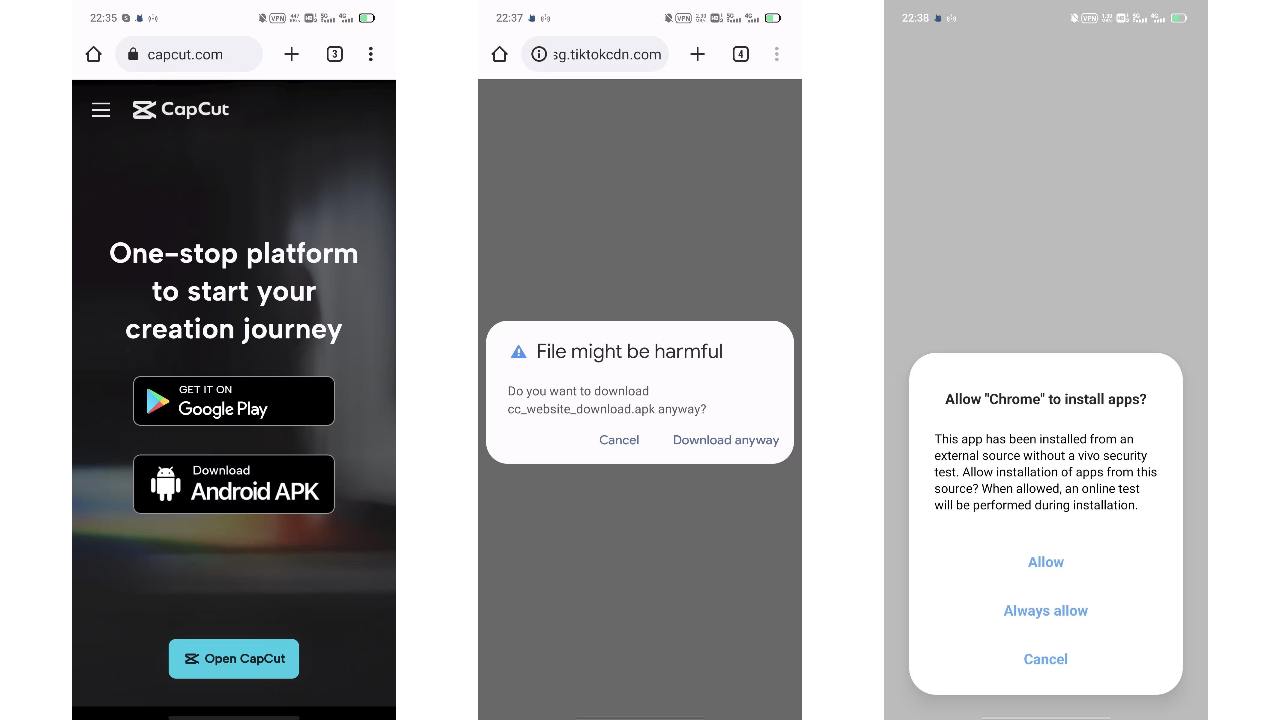Tap the Chrome home icon

tap(93, 54)
